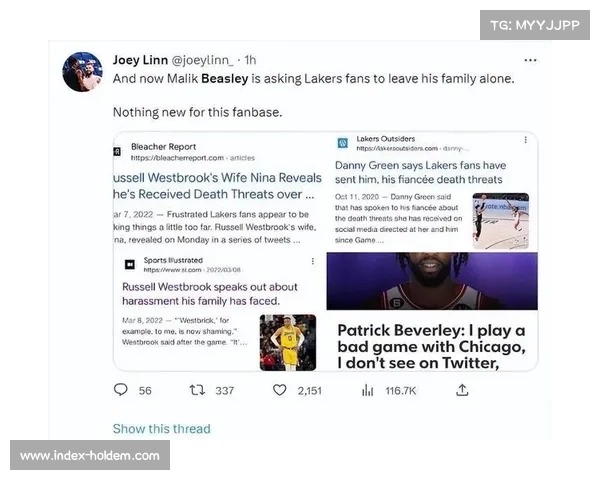
Task: Click the 'Oct 11, 2020' snippet date
Action: click(357, 197)
